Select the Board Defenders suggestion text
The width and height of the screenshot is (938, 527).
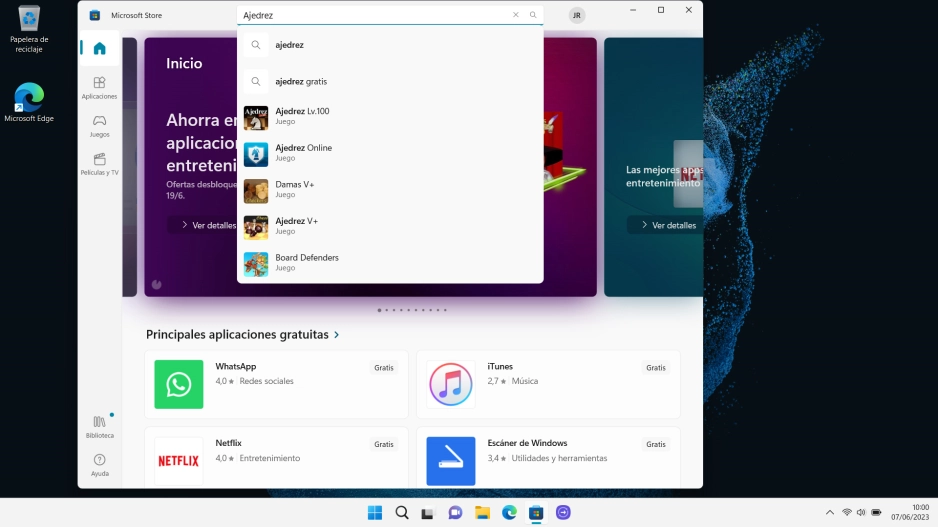[307, 258]
